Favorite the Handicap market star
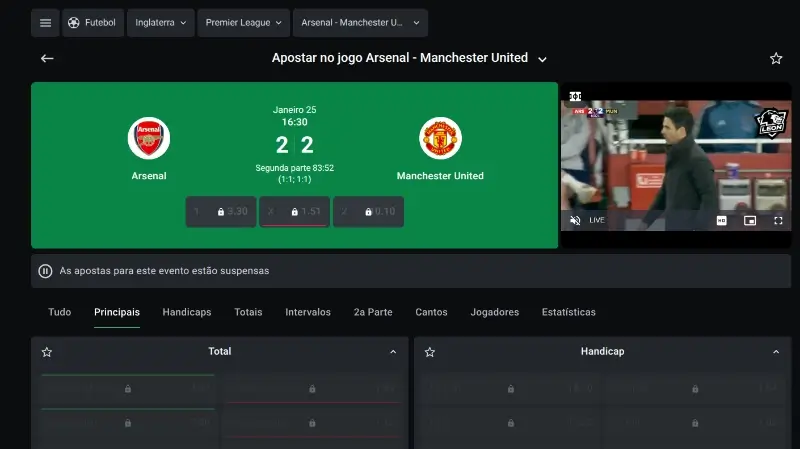 click(430, 352)
